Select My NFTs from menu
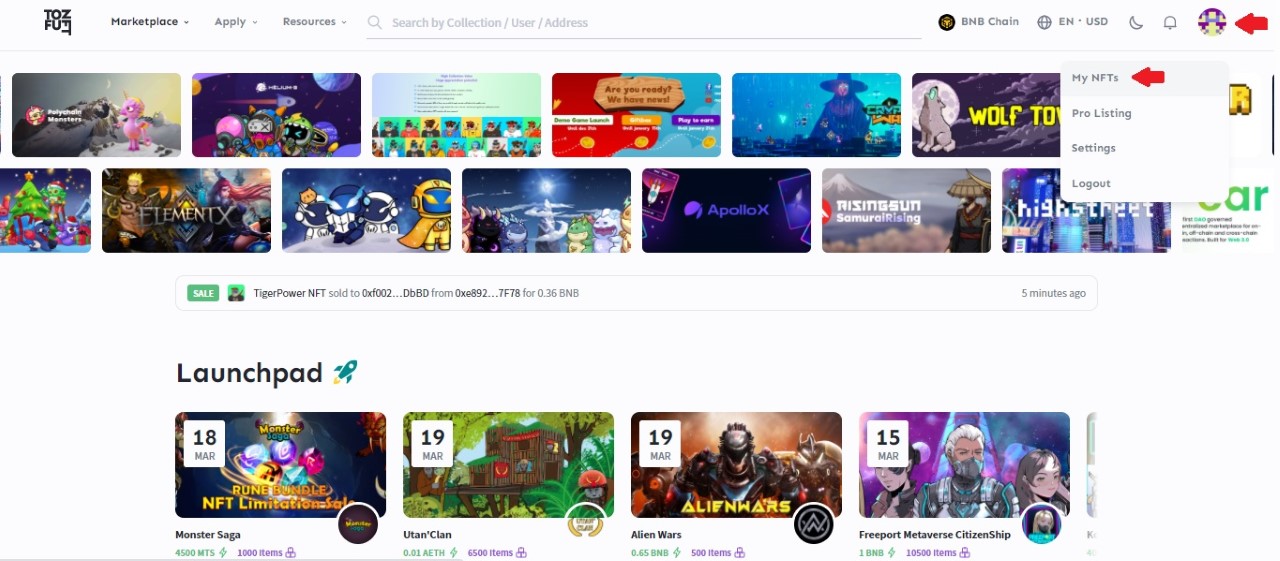 (x=1095, y=78)
